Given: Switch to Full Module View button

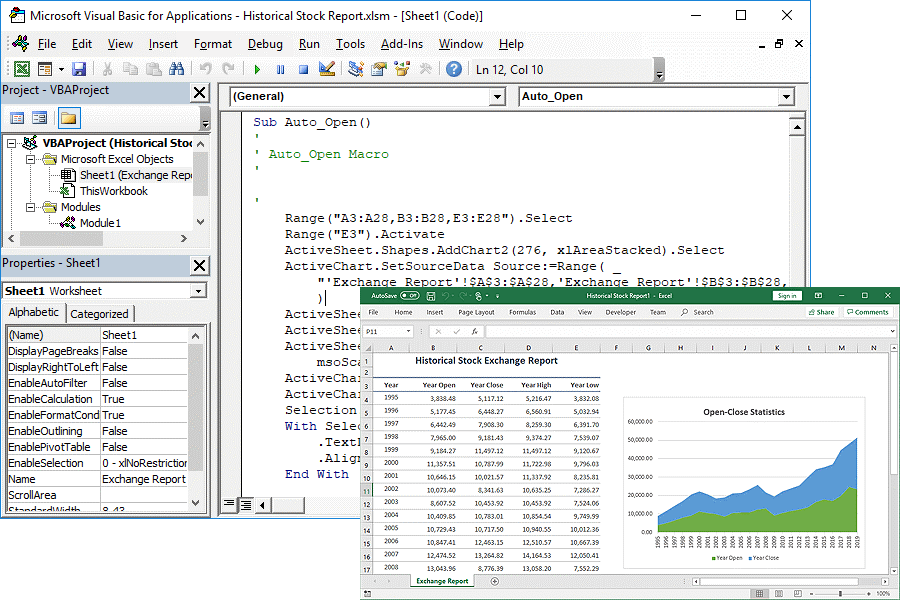Looking at the screenshot, I should [246, 505].
